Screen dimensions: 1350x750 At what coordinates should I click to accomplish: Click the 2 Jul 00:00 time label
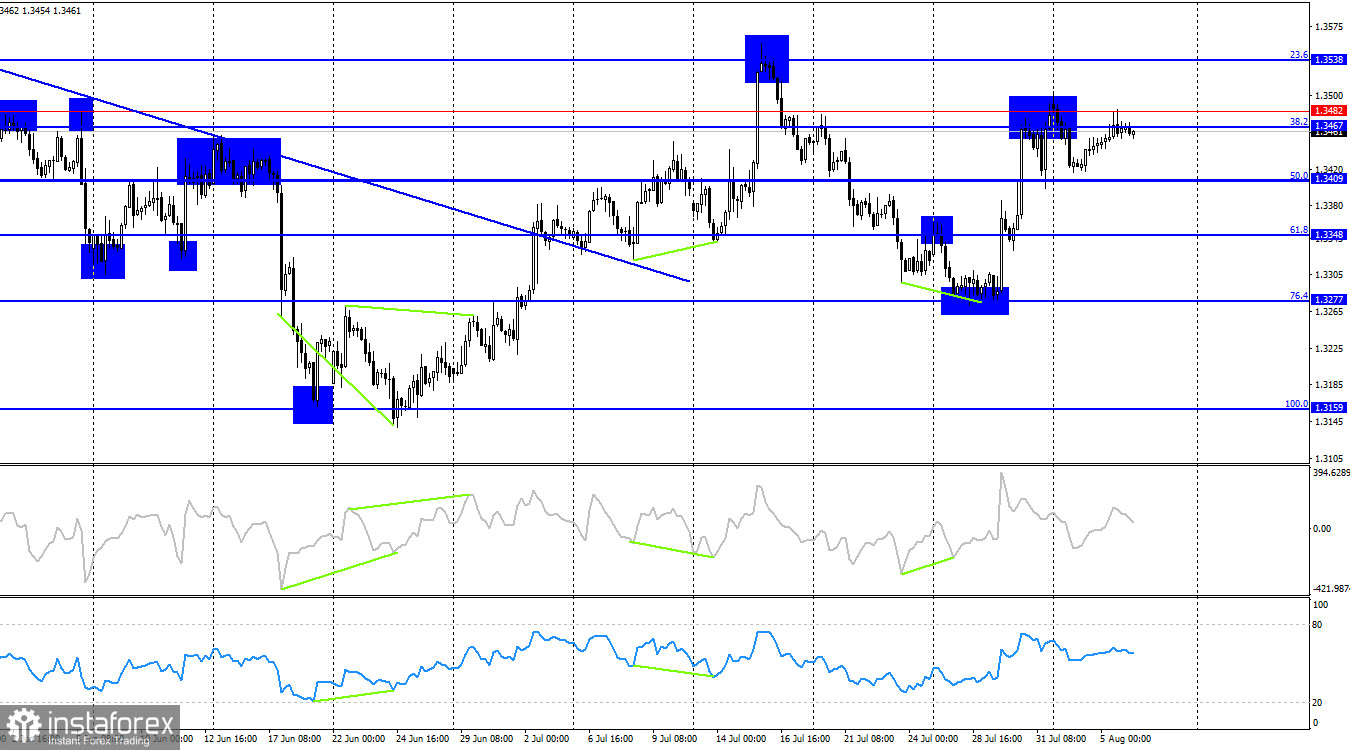coord(546,739)
